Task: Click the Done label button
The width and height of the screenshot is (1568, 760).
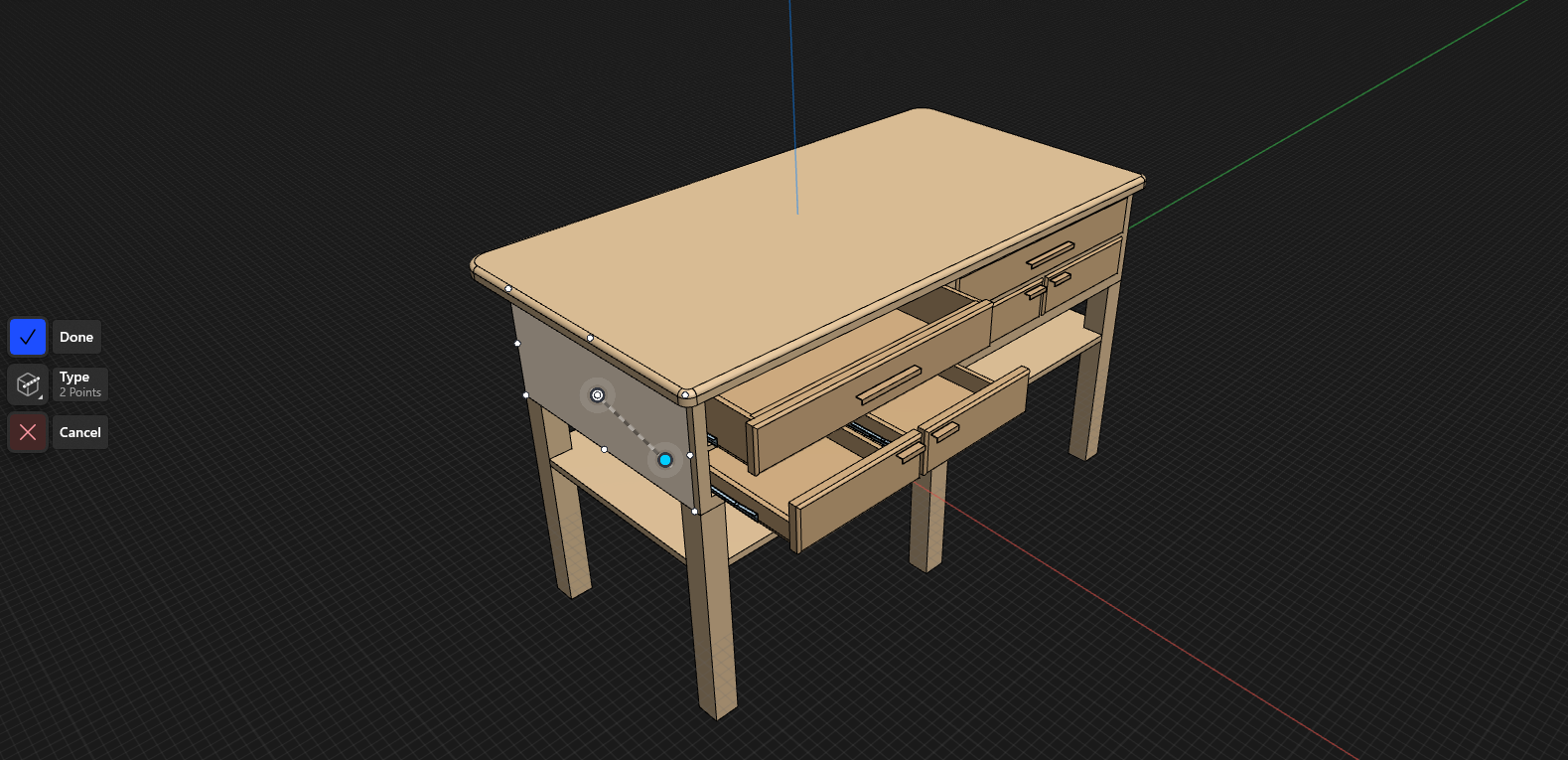Action: 76,337
